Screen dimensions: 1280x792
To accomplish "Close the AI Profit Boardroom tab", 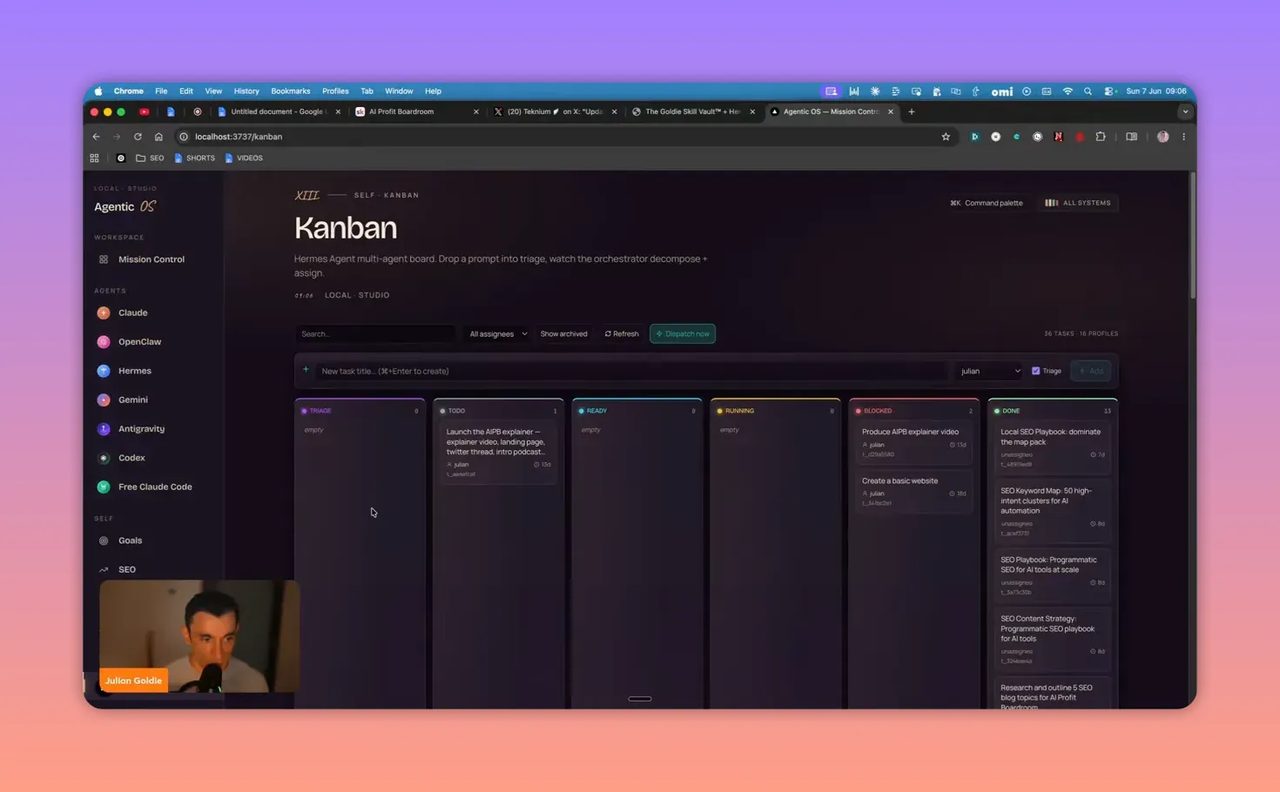I will tap(476, 112).
